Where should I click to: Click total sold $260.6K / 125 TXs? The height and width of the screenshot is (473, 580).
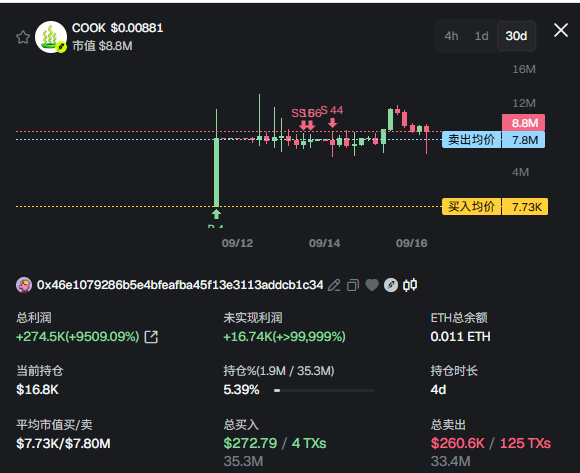click(491, 443)
